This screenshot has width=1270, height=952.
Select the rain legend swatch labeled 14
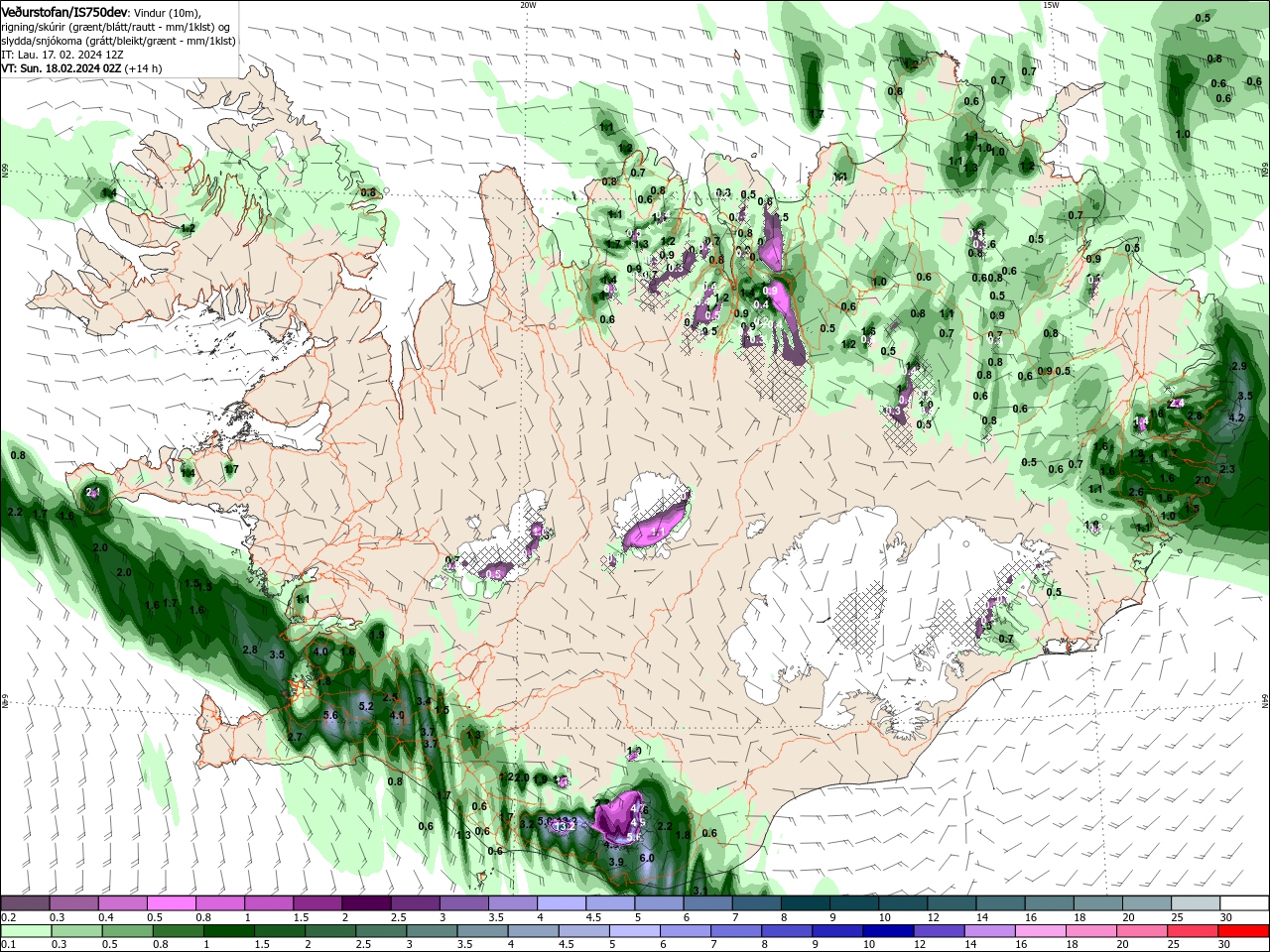click(x=990, y=931)
